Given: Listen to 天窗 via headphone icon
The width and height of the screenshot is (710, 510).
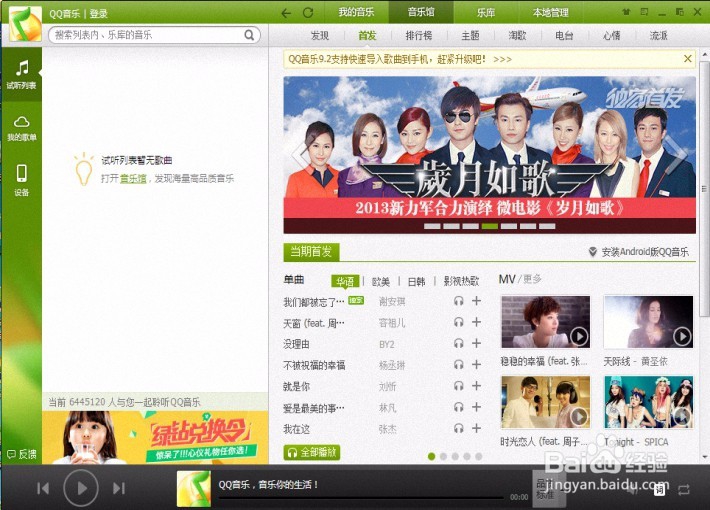Looking at the screenshot, I should click(459, 322).
